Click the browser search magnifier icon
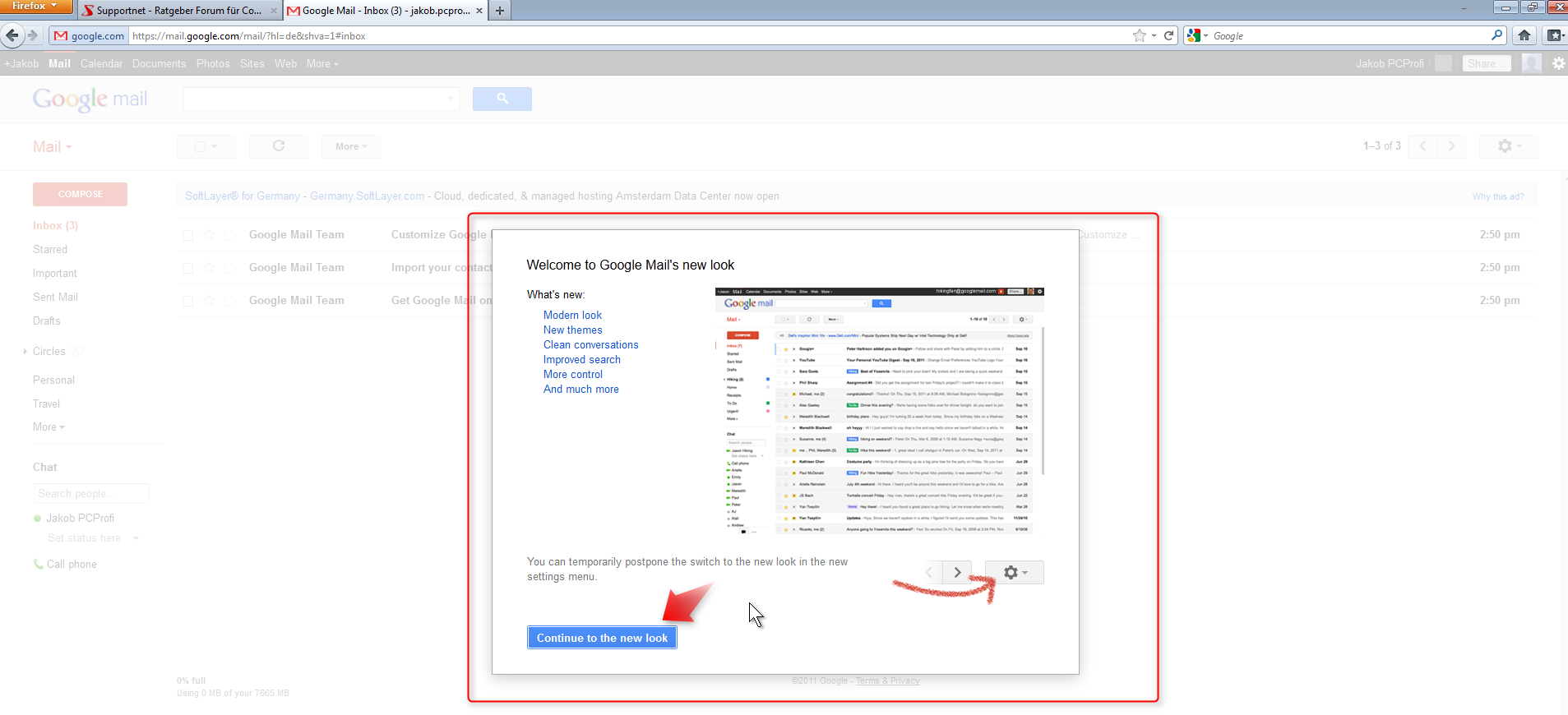Viewport: 1568px width, 715px height. coord(1496,35)
